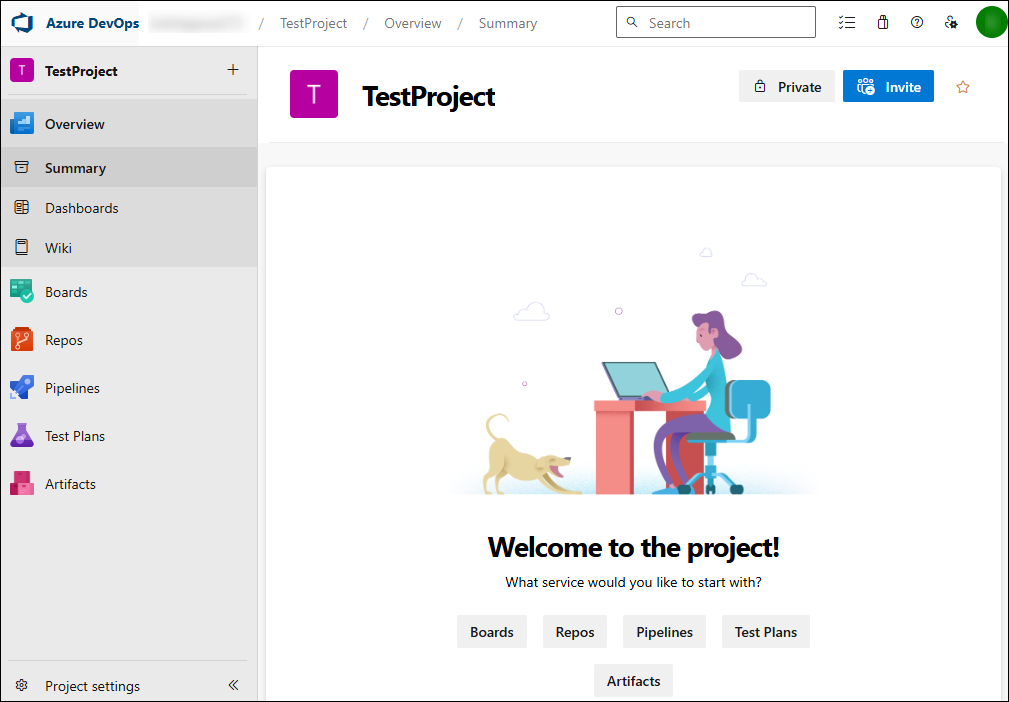Open Dashboards in the left navigation

tap(129, 207)
